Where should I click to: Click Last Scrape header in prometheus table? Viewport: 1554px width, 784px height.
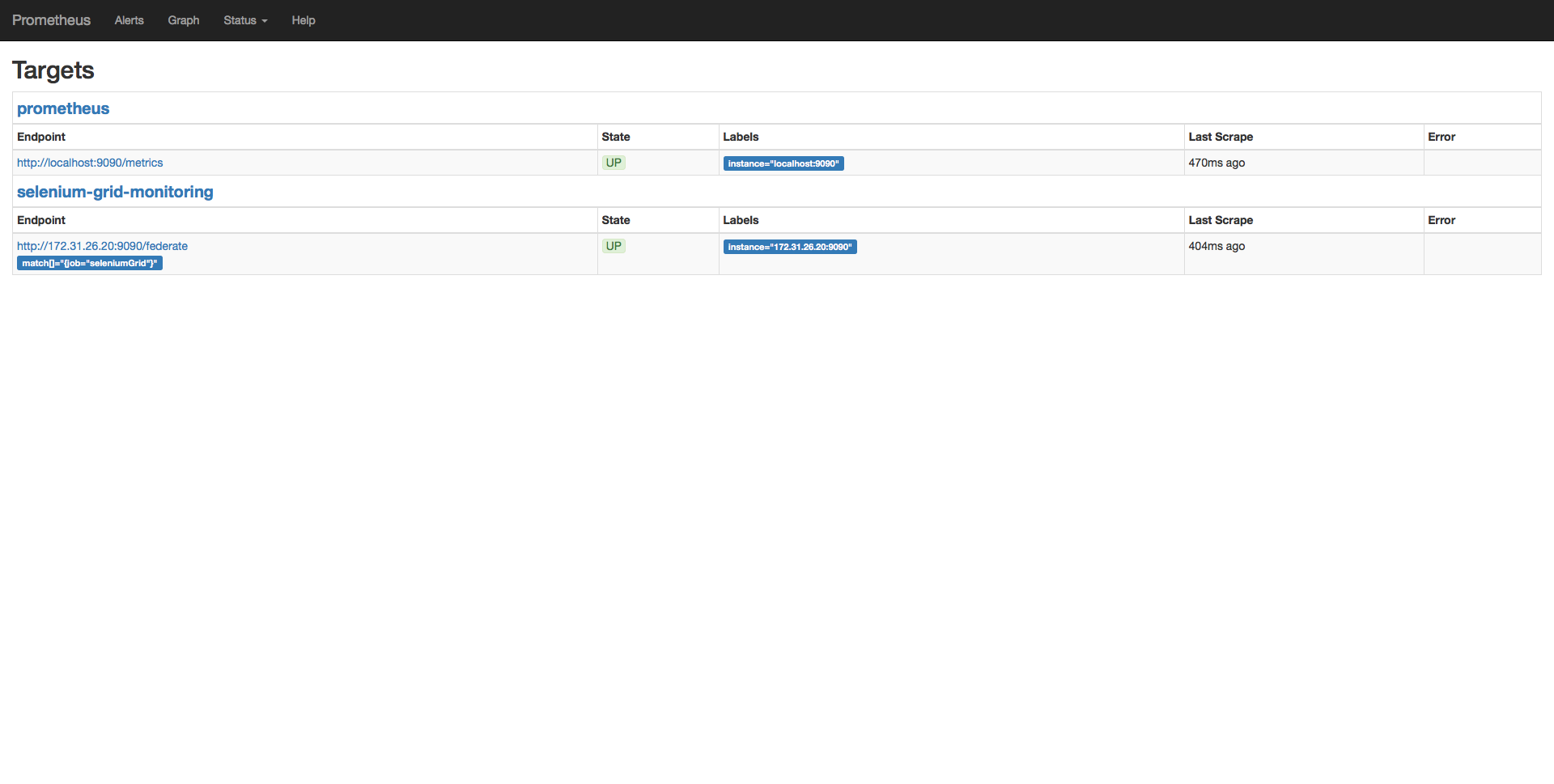click(1221, 137)
